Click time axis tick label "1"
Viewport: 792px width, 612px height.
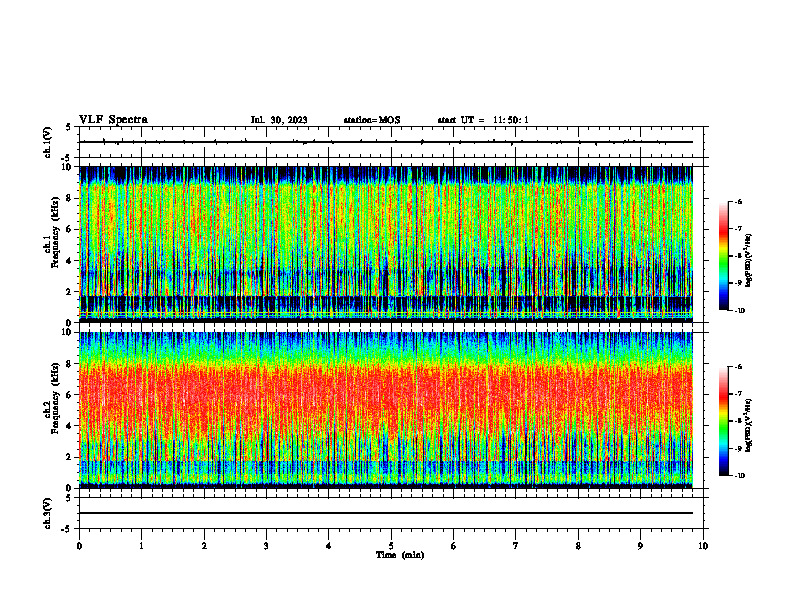click(141, 546)
